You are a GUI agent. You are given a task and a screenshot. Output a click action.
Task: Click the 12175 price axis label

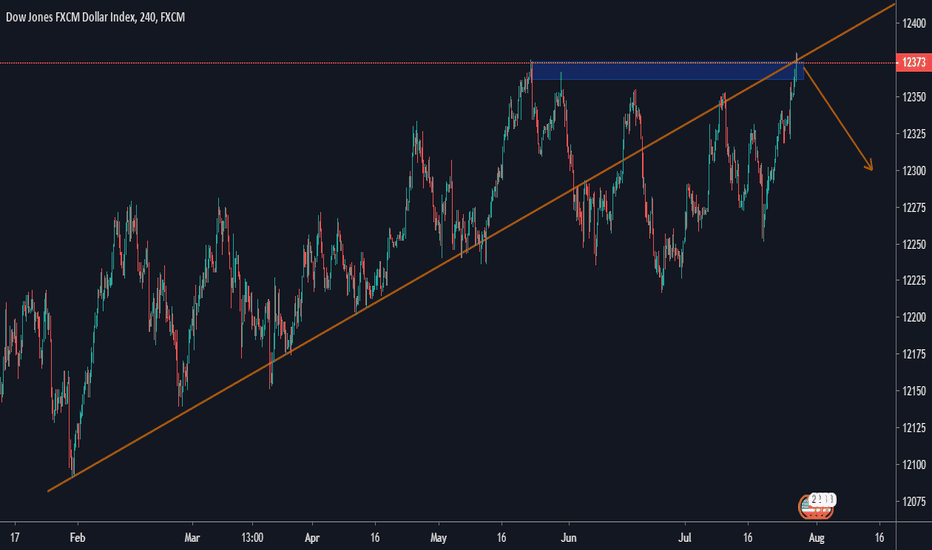tap(914, 354)
